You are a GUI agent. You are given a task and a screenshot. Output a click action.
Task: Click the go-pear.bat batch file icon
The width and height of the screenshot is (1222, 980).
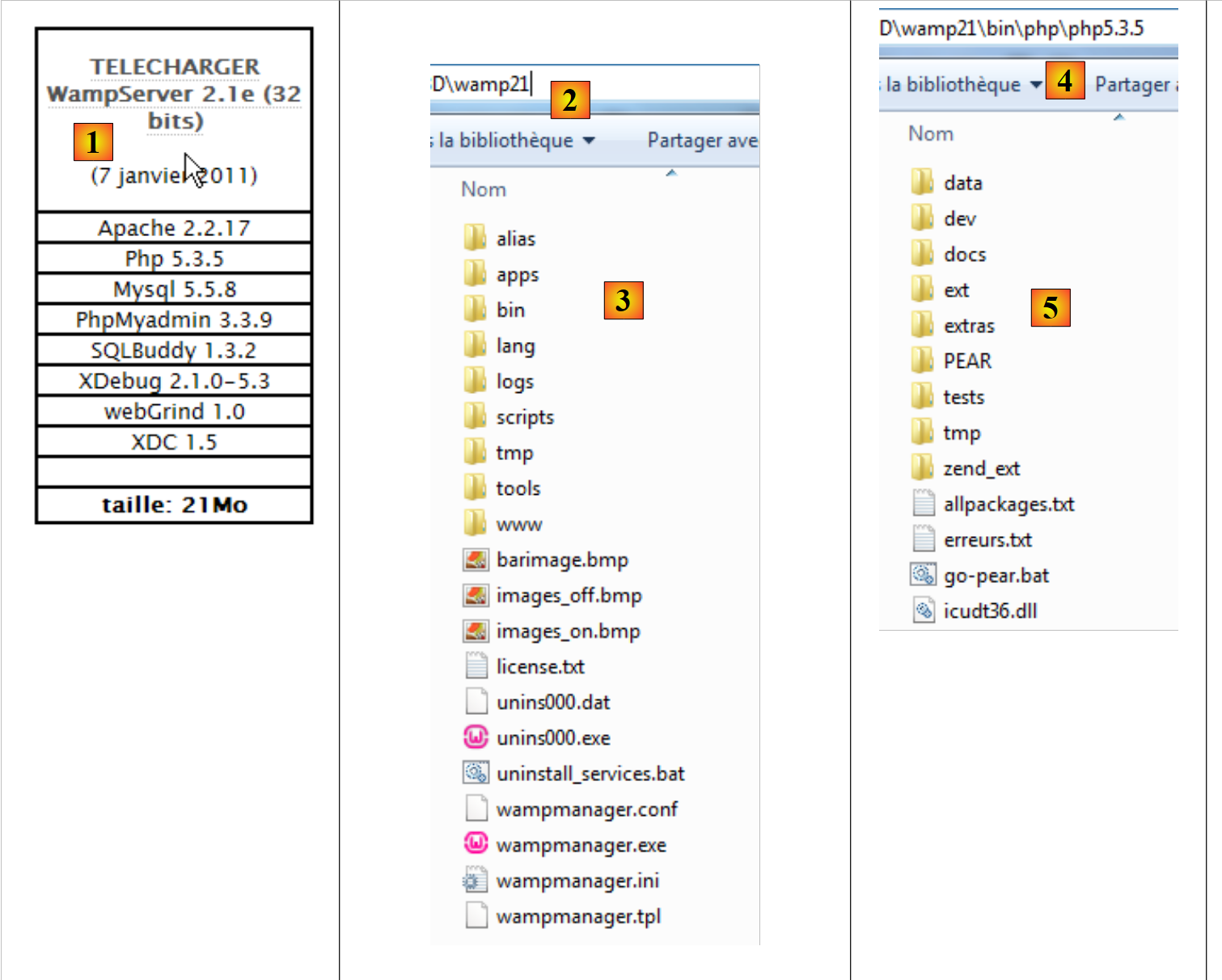pos(923,575)
